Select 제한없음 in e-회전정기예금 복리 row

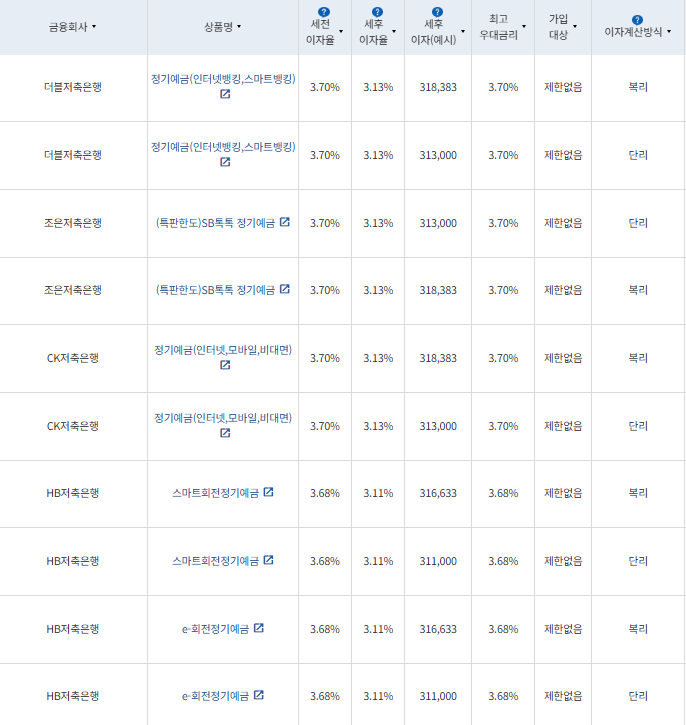click(563, 629)
